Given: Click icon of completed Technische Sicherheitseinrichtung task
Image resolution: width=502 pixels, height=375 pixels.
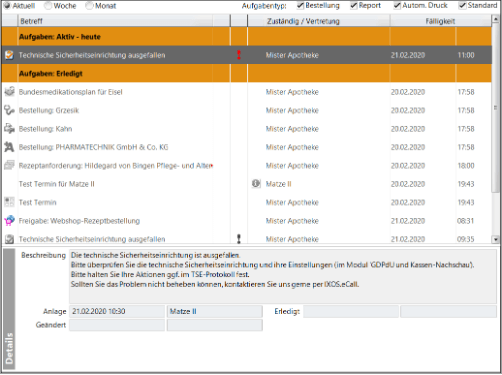Looking at the screenshot, I should click(9, 239).
